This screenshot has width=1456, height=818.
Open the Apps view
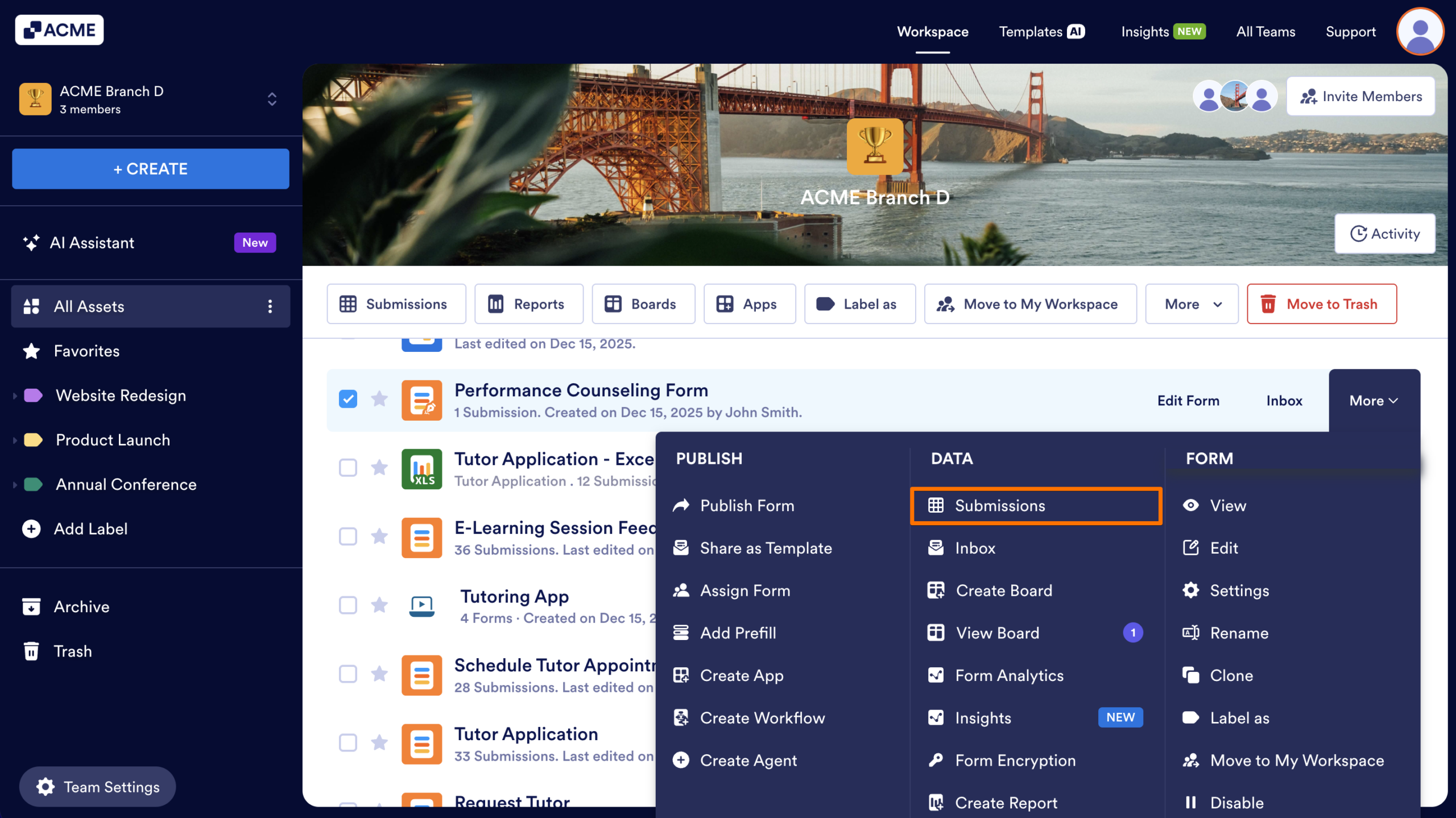click(749, 304)
